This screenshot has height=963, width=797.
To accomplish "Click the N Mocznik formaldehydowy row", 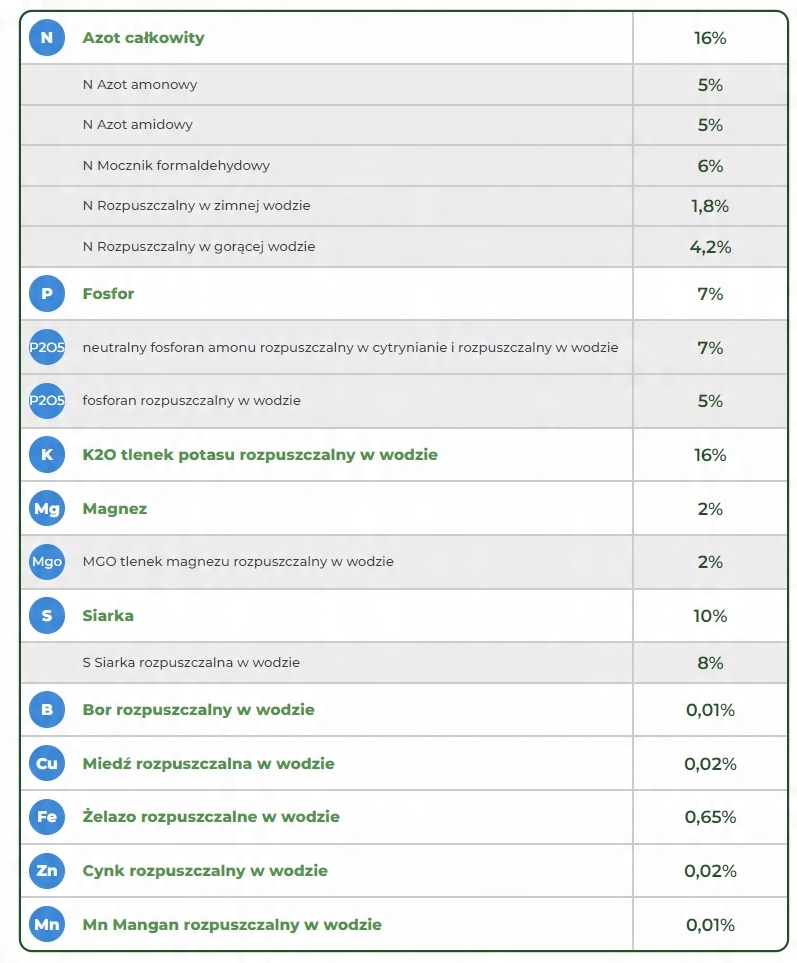I will click(404, 165).
